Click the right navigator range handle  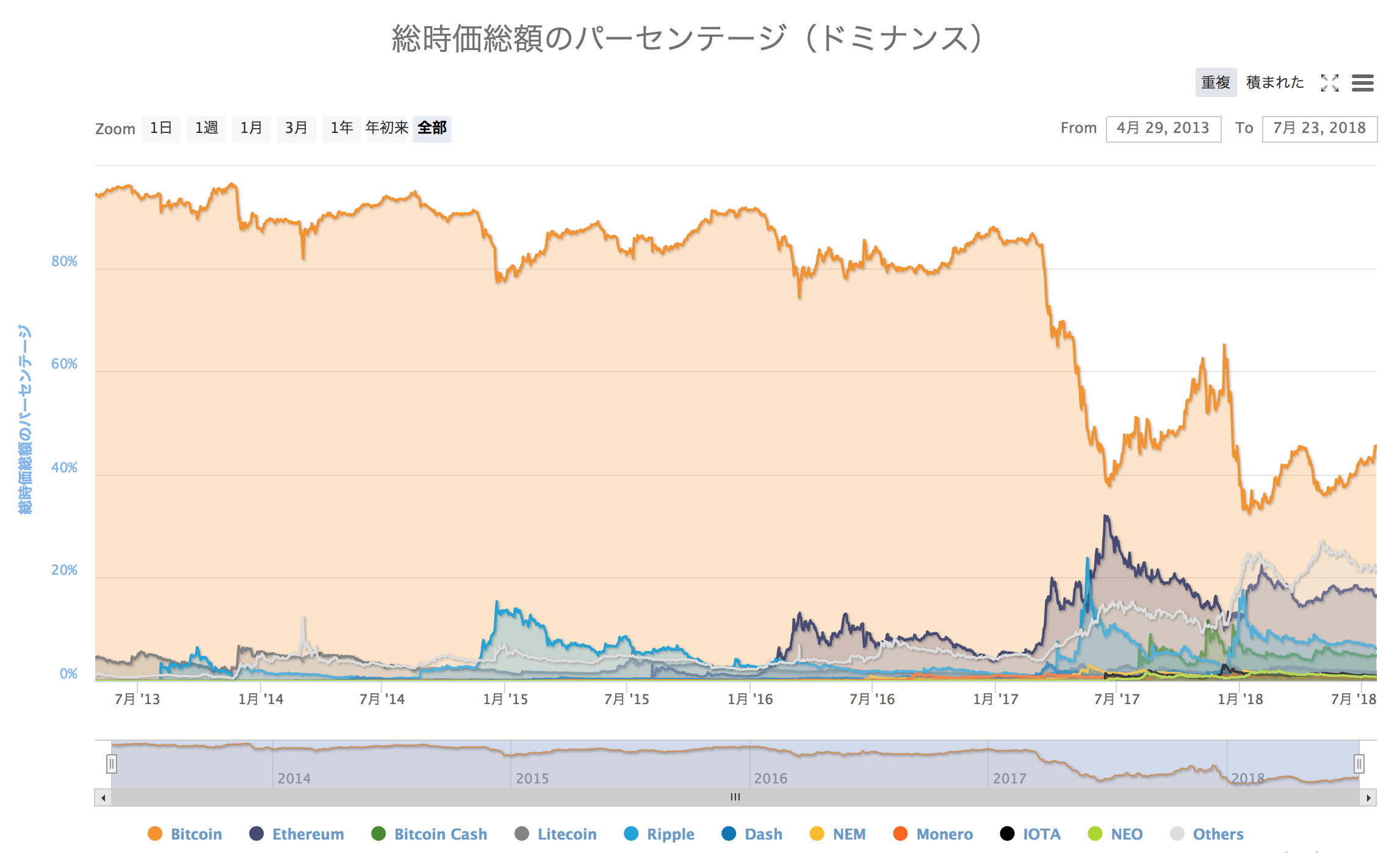(1359, 763)
